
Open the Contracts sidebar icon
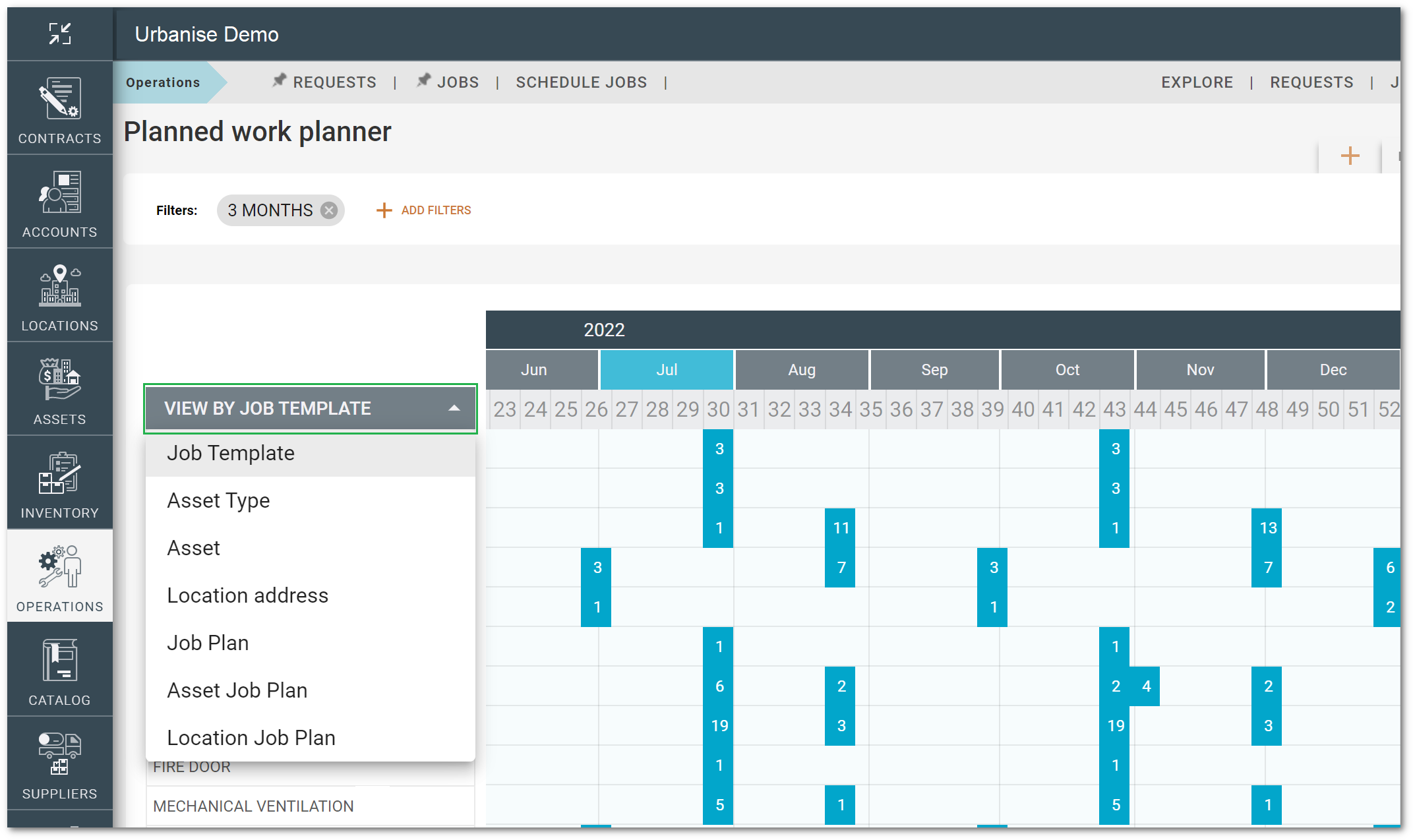pos(59,109)
